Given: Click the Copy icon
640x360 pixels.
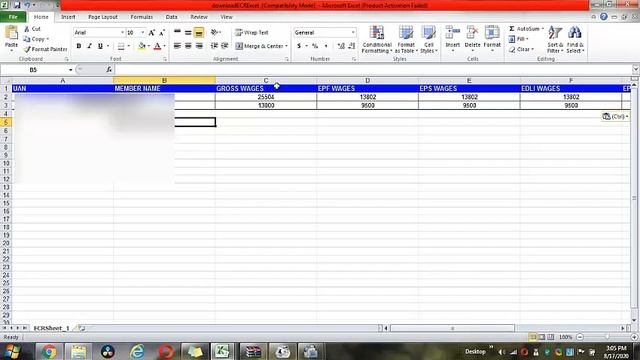Looking at the screenshot, I should click(x=27, y=39).
